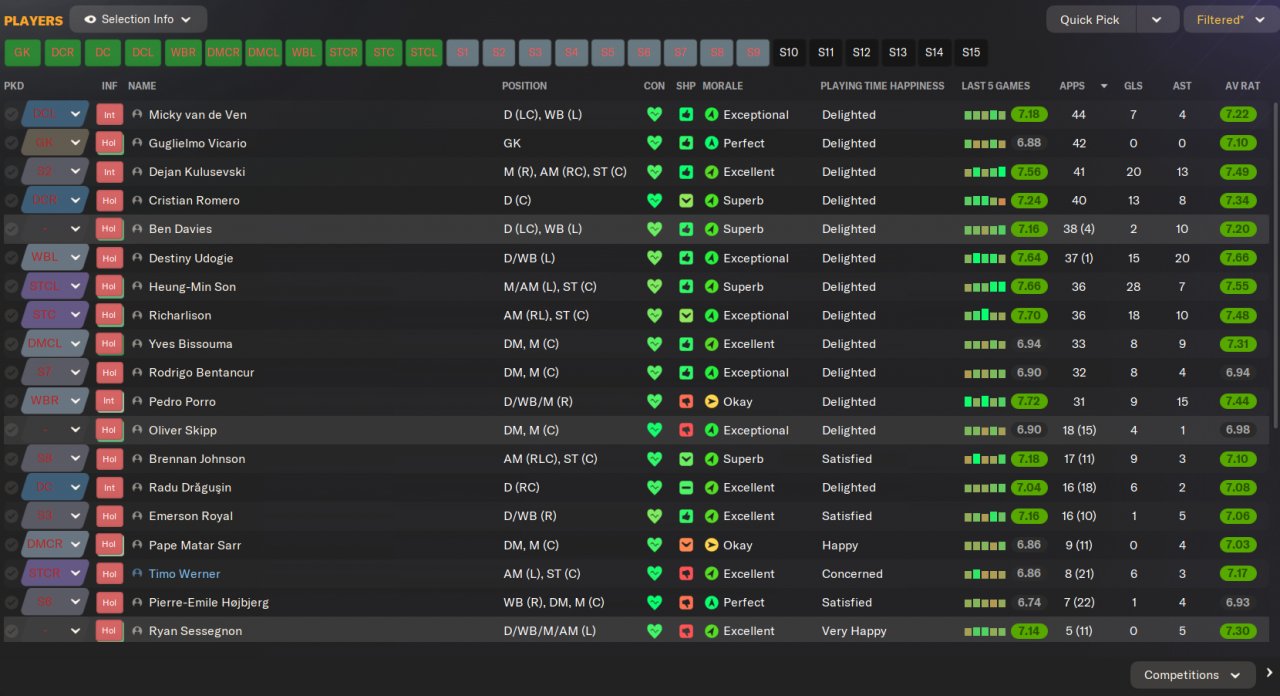Toggle the picked checkbox for Ryan Sessegnon
This screenshot has height=696, width=1280.
pos(11,631)
